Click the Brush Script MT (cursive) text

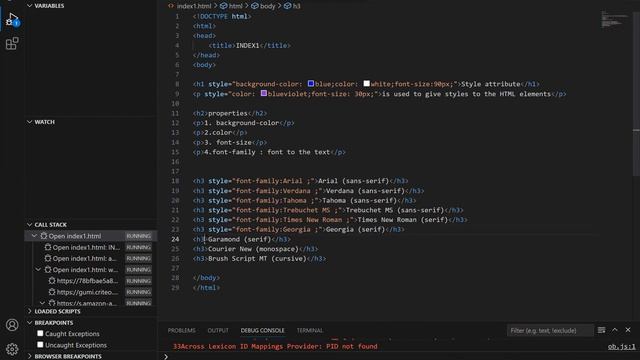point(257,259)
